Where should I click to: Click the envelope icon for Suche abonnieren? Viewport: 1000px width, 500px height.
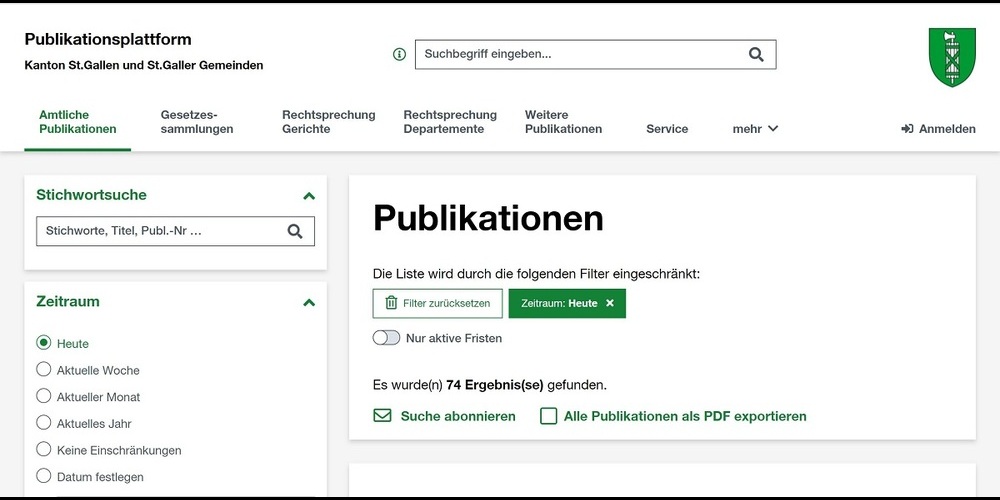click(x=382, y=416)
